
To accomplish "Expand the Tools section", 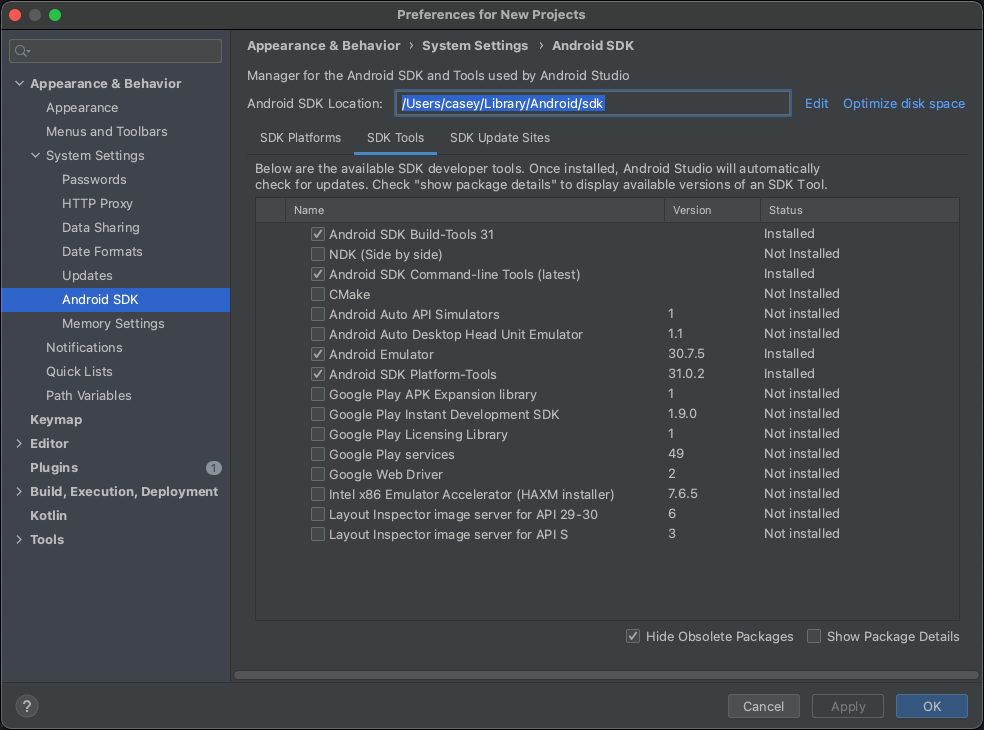I will tap(18, 539).
